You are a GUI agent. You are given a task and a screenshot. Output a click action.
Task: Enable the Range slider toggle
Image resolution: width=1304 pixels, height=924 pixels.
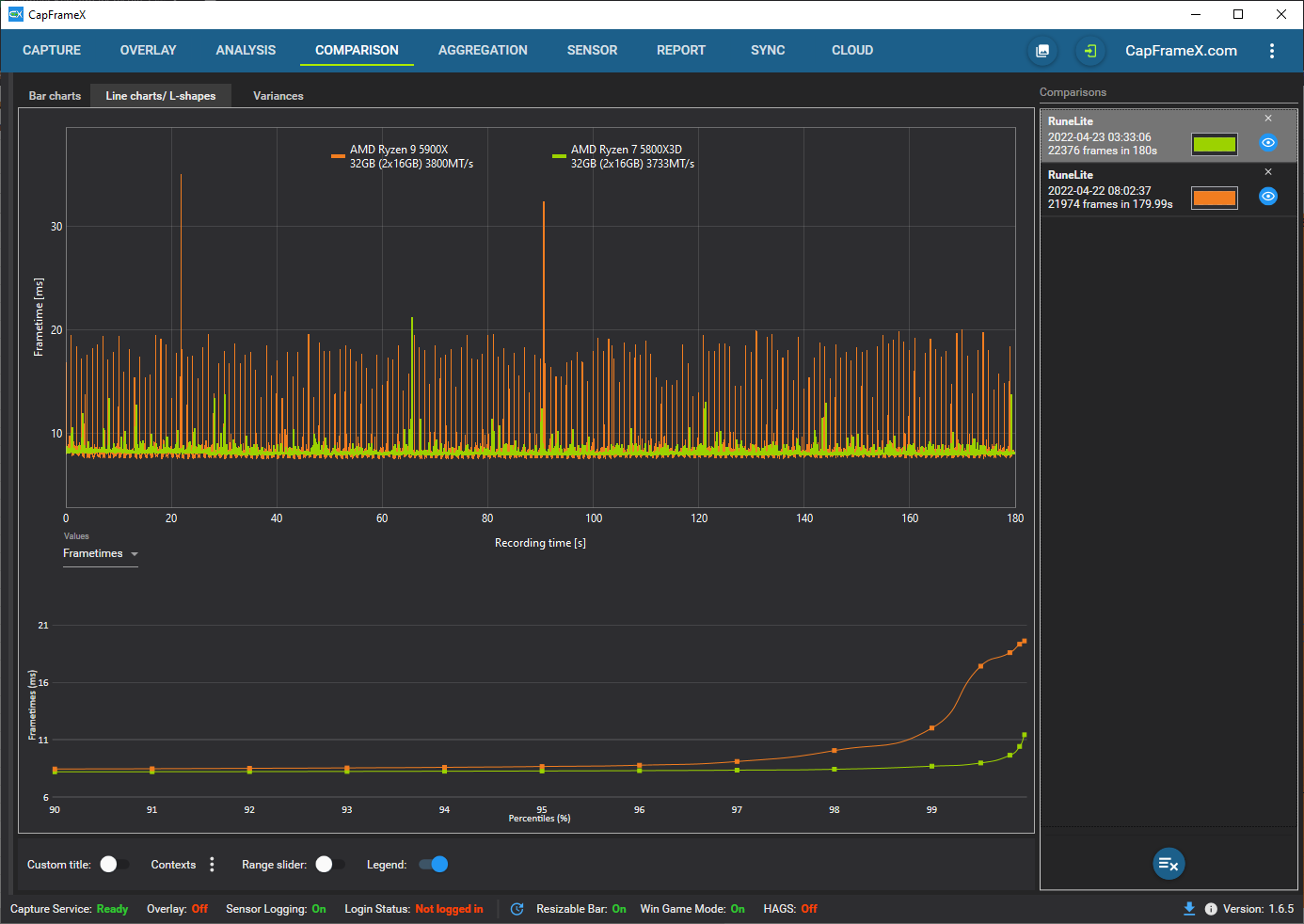(330, 865)
